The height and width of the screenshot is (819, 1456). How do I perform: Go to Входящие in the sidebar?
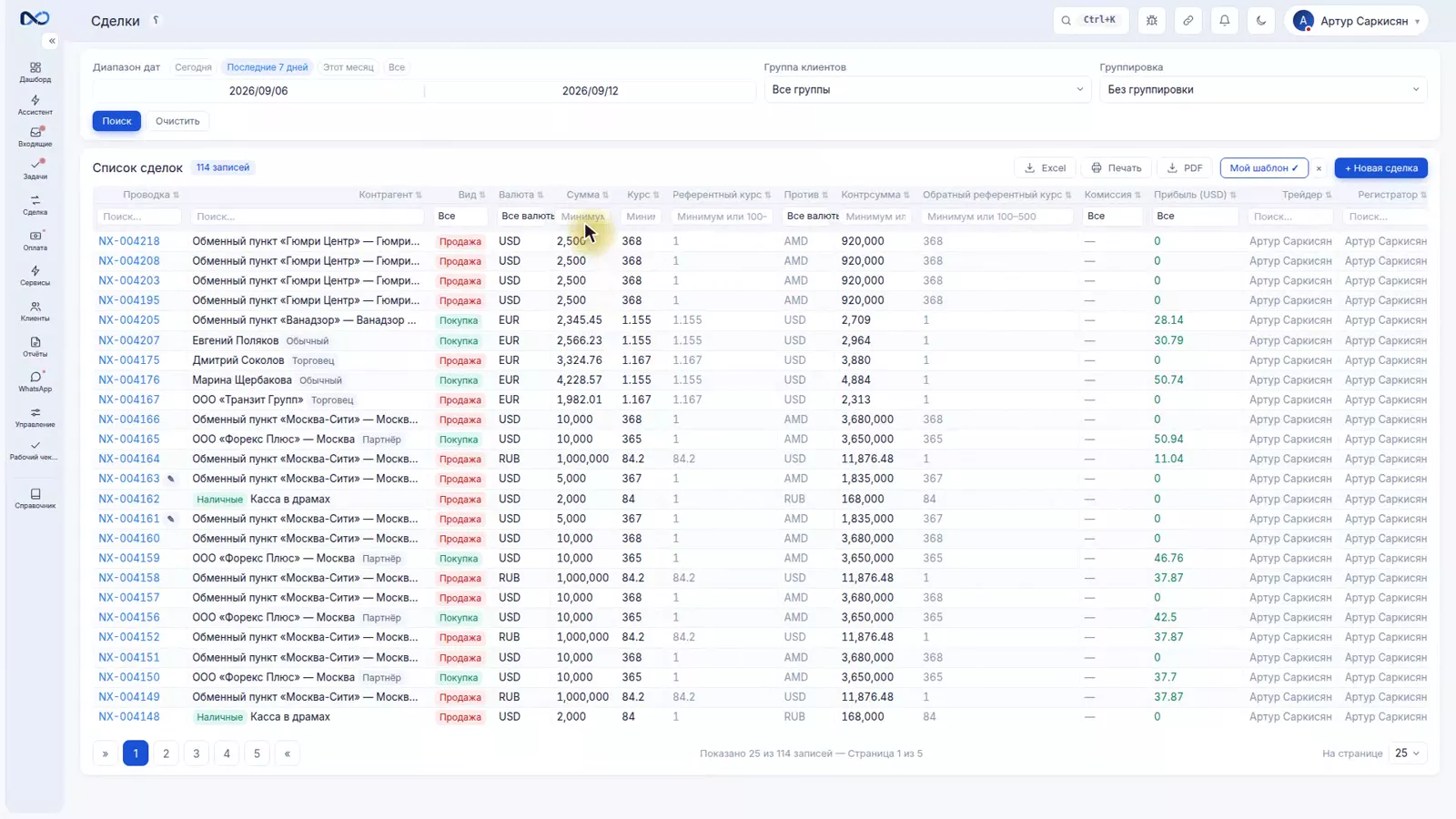click(35, 137)
